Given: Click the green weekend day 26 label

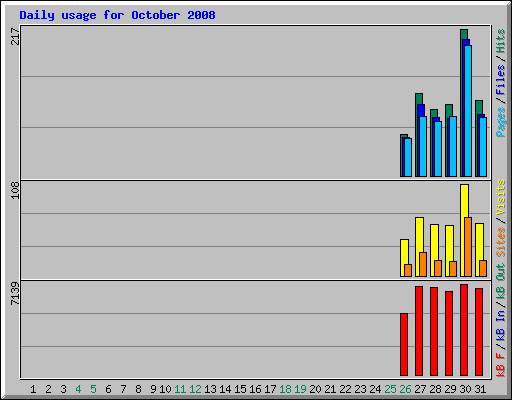Looking at the screenshot, I should click(x=405, y=389).
